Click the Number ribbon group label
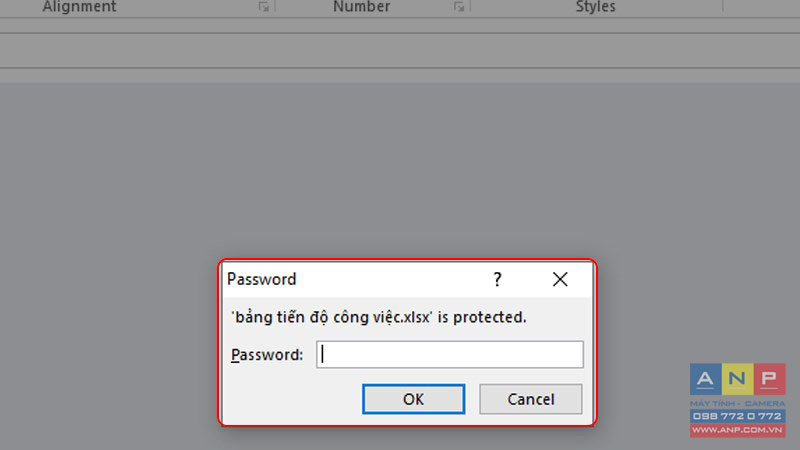The width and height of the screenshot is (800, 450). [361, 7]
